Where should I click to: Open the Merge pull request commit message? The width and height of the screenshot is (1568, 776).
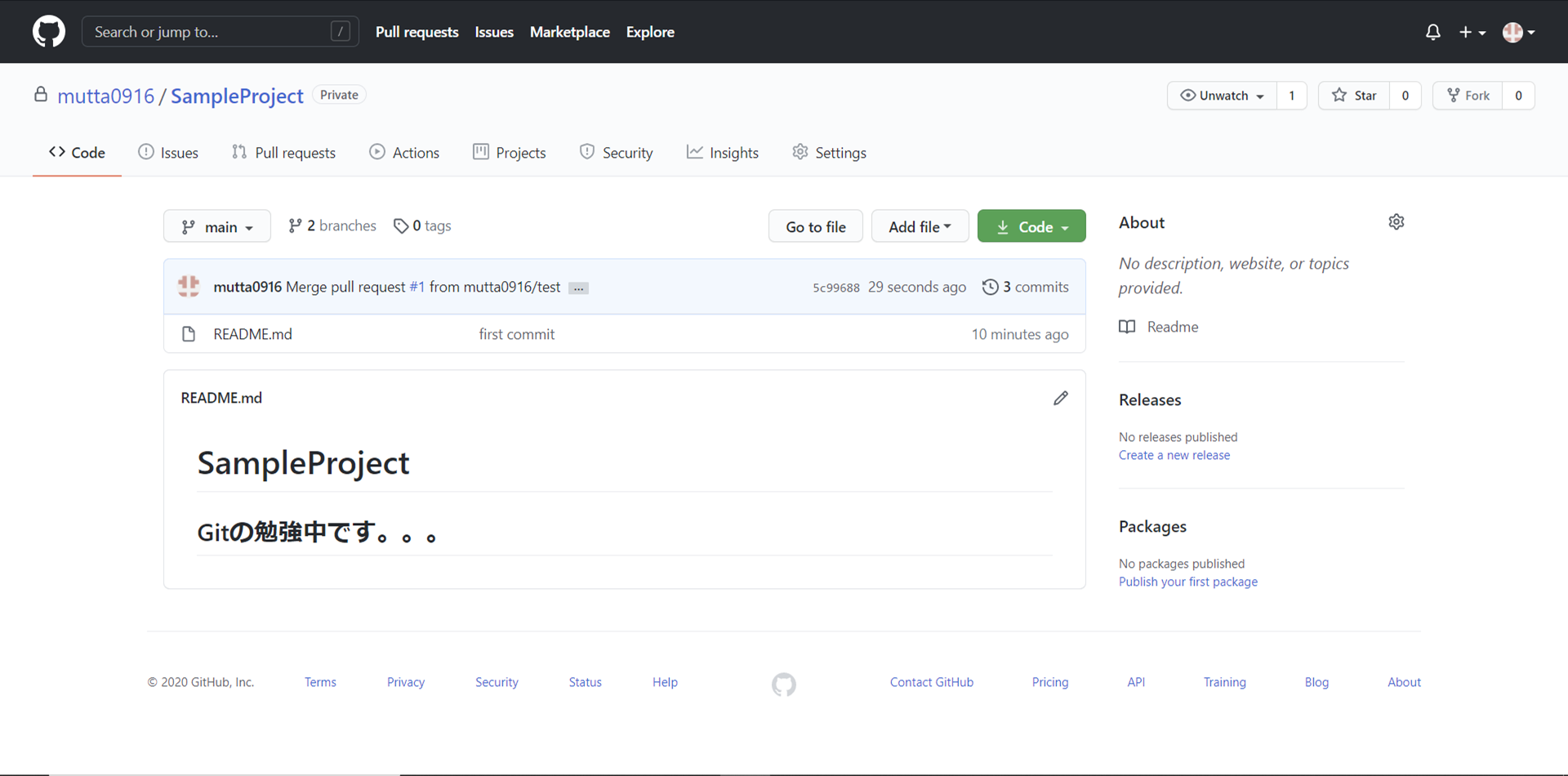point(345,287)
